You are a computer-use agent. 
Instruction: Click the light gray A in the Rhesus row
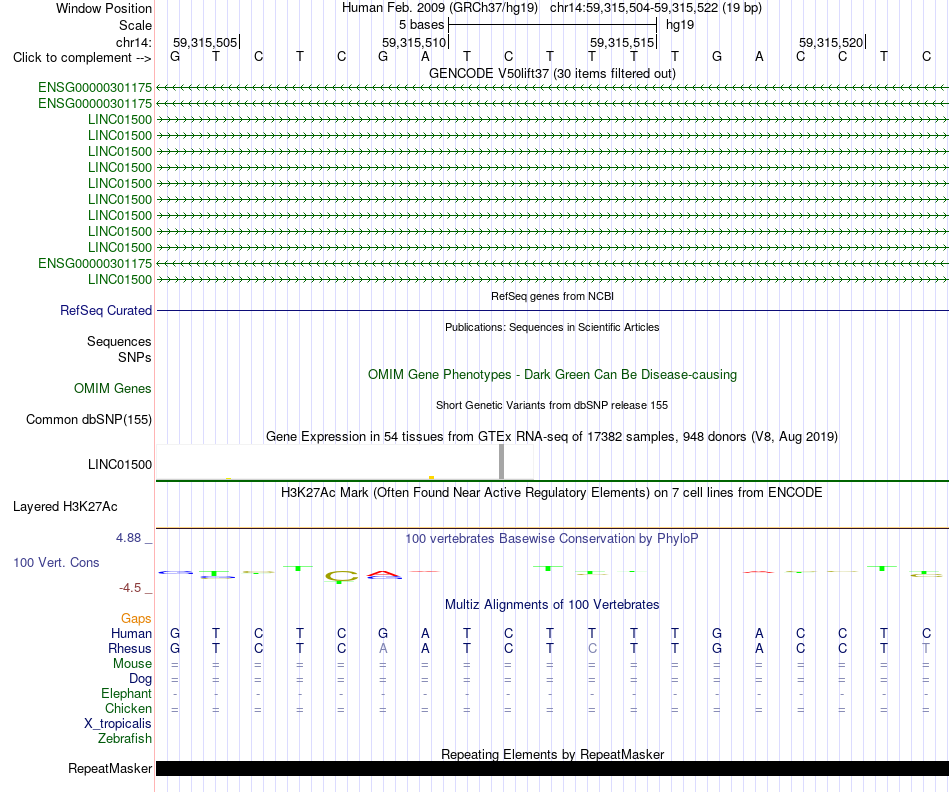pos(383,649)
